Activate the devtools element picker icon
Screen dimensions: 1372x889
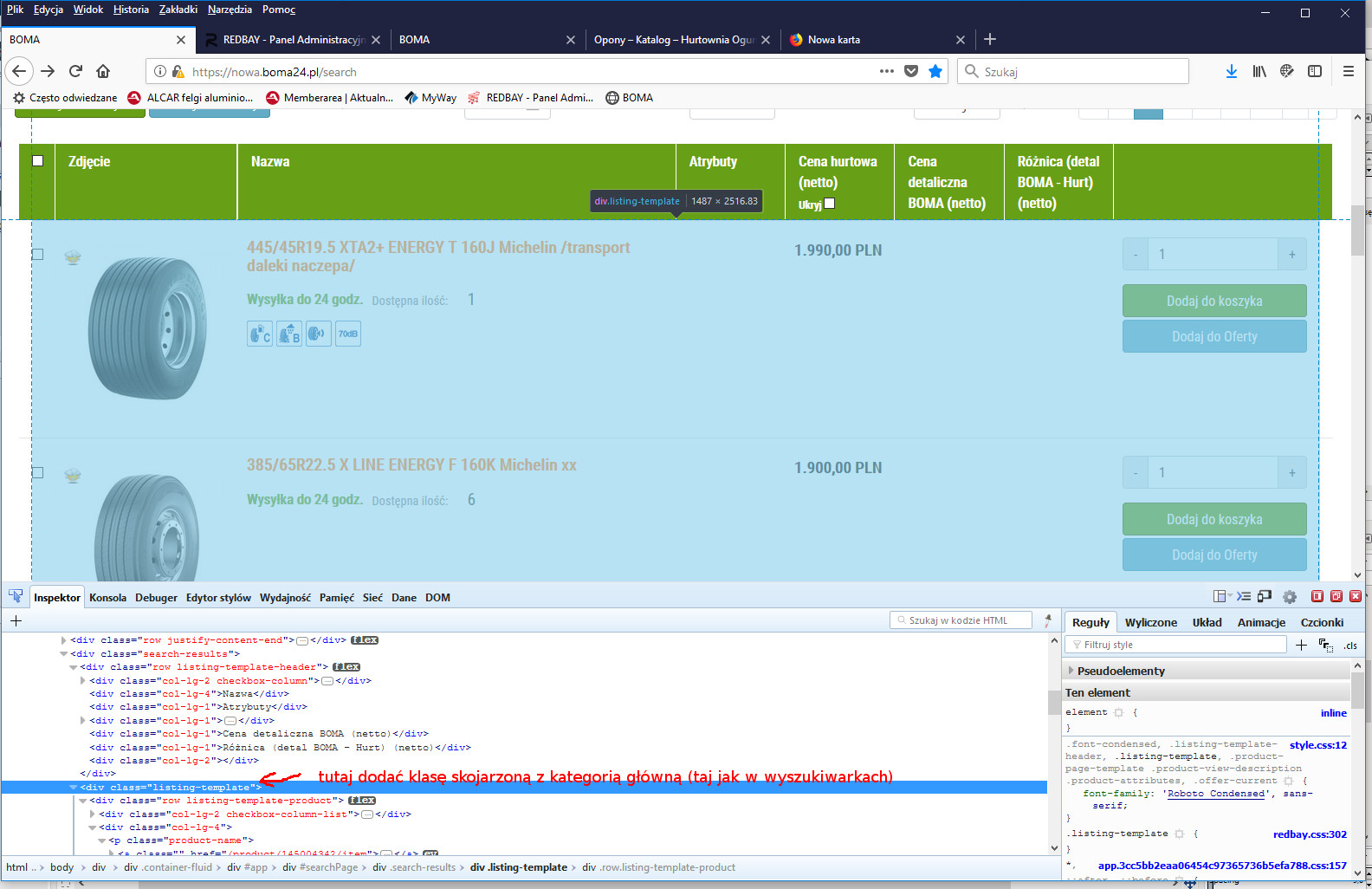pyautogui.click(x=16, y=597)
